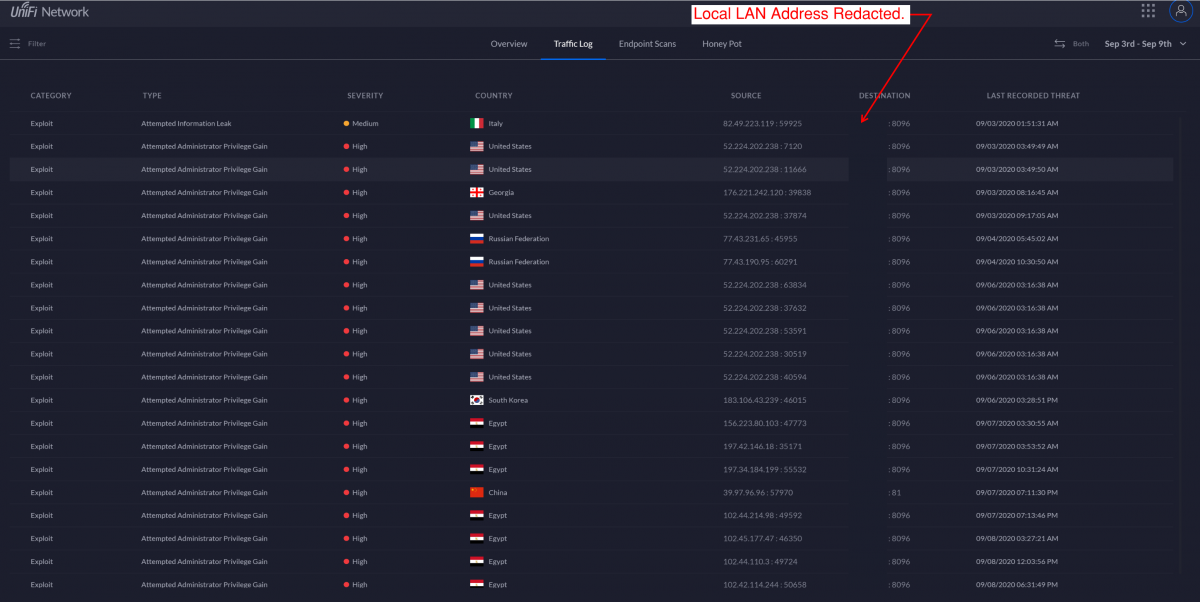The width and height of the screenshot is (1200, 602).
Task: Click source 52.224.202.238 : 11666
Action: tap(764, 169)
